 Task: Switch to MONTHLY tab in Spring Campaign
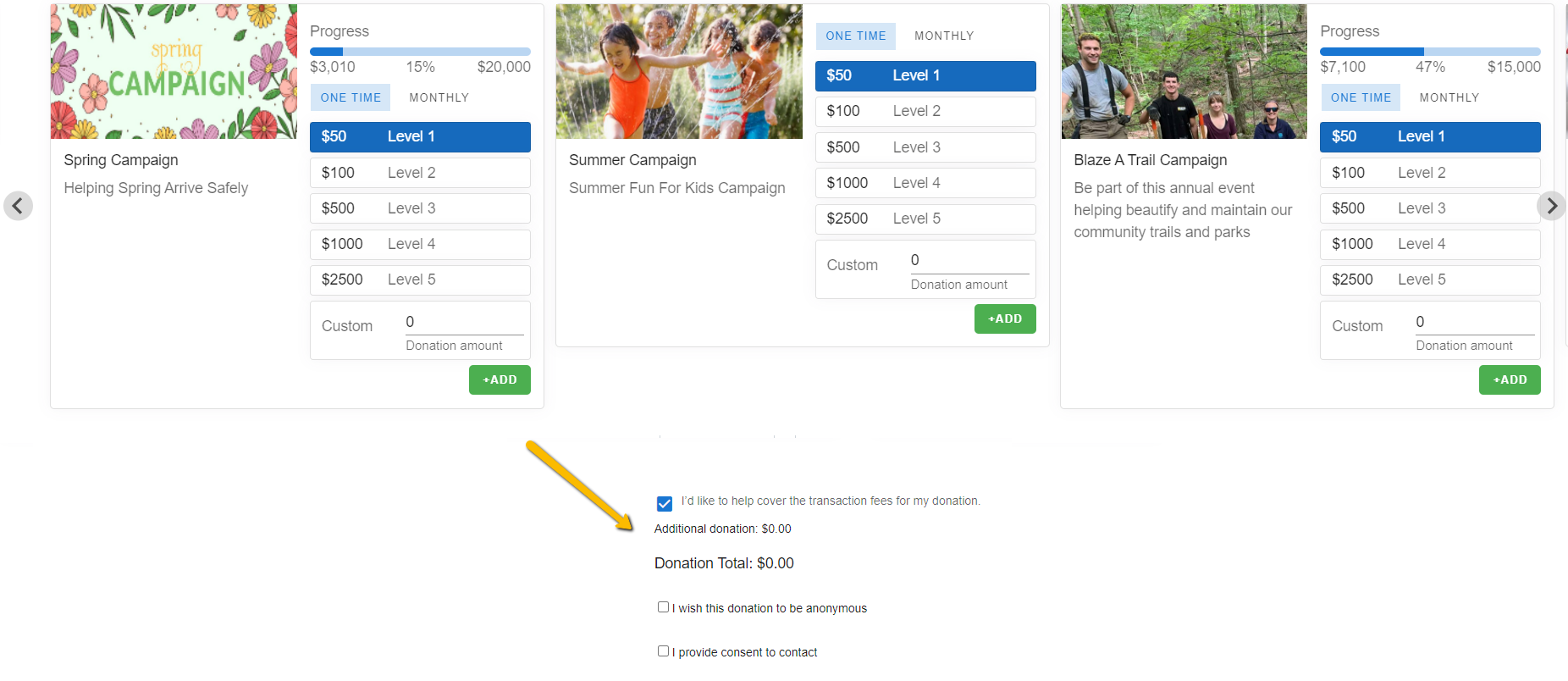(439, 97)
